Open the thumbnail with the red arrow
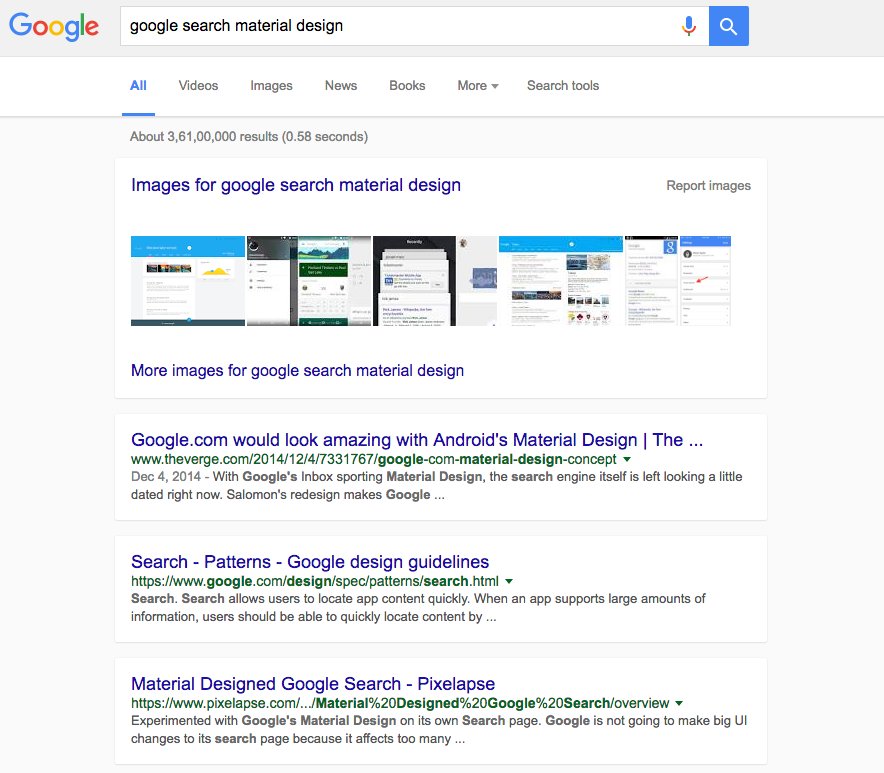The image size is (884, 773). tap(705, 281)
